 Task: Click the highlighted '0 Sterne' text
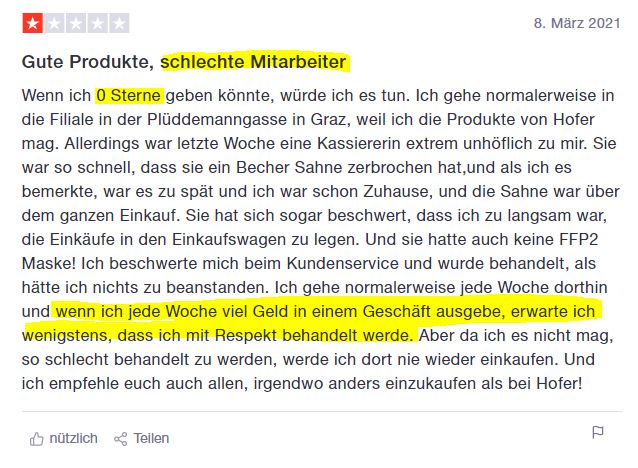[x=129, y=96]
